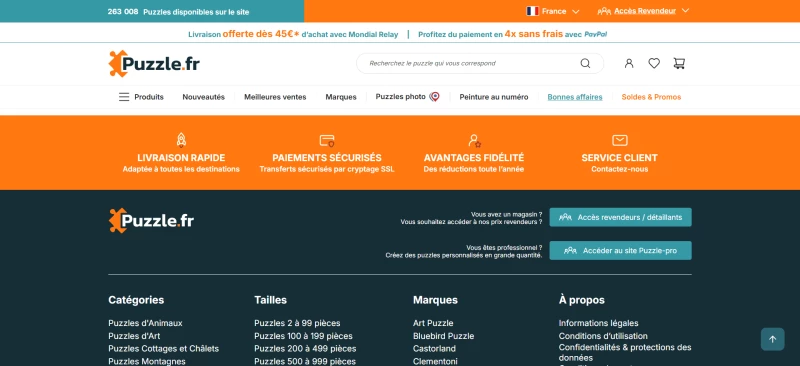Open the Bluebird Puzzle brand link
This screenshot has height=366, width=800.
point(443,336)
